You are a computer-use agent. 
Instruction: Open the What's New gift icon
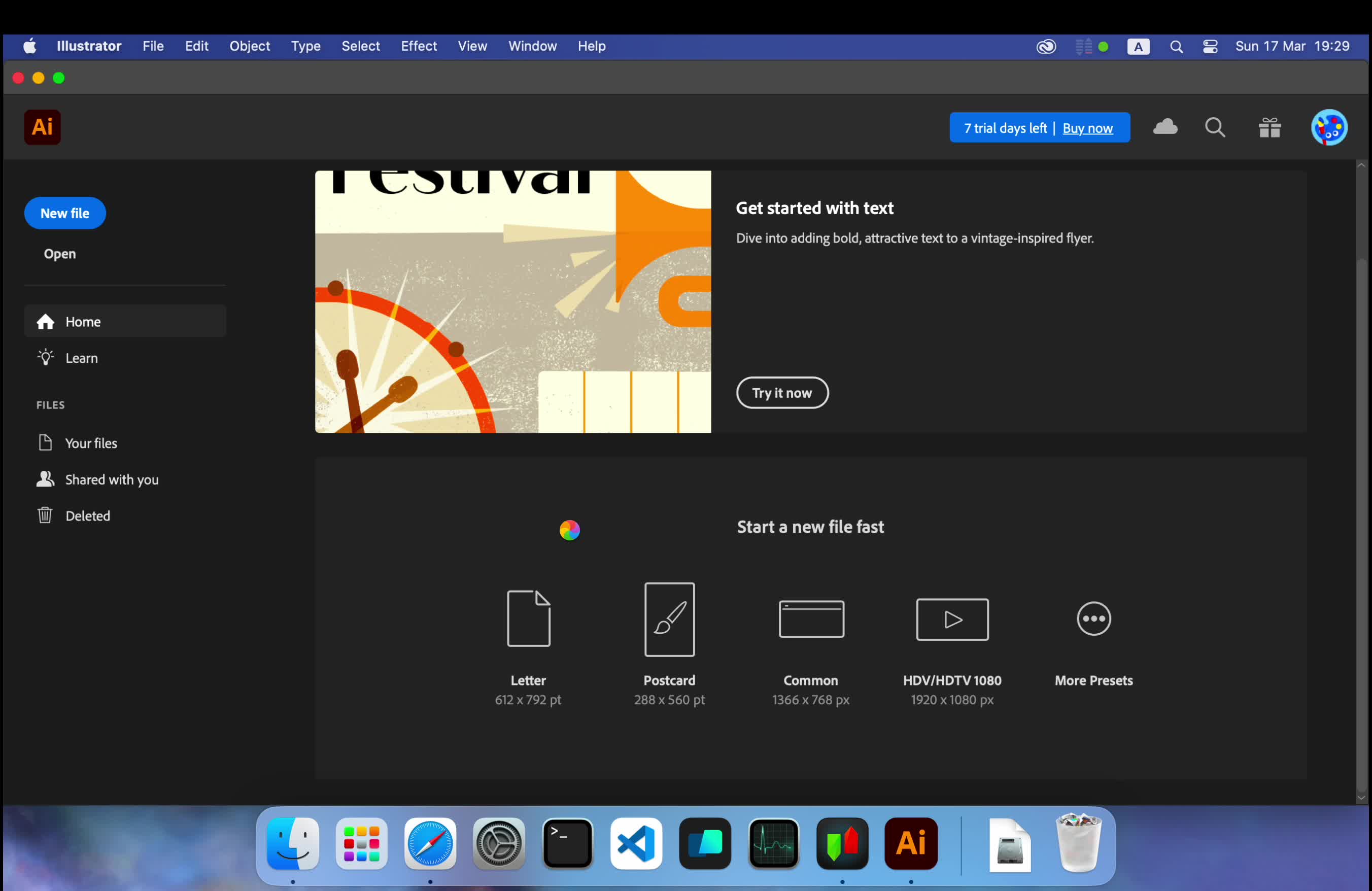point(1270,127)
